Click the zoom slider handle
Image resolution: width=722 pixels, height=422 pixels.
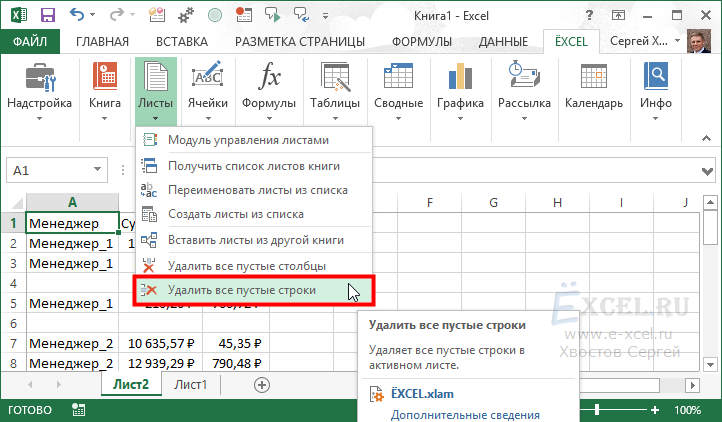(x=597, y=410)
